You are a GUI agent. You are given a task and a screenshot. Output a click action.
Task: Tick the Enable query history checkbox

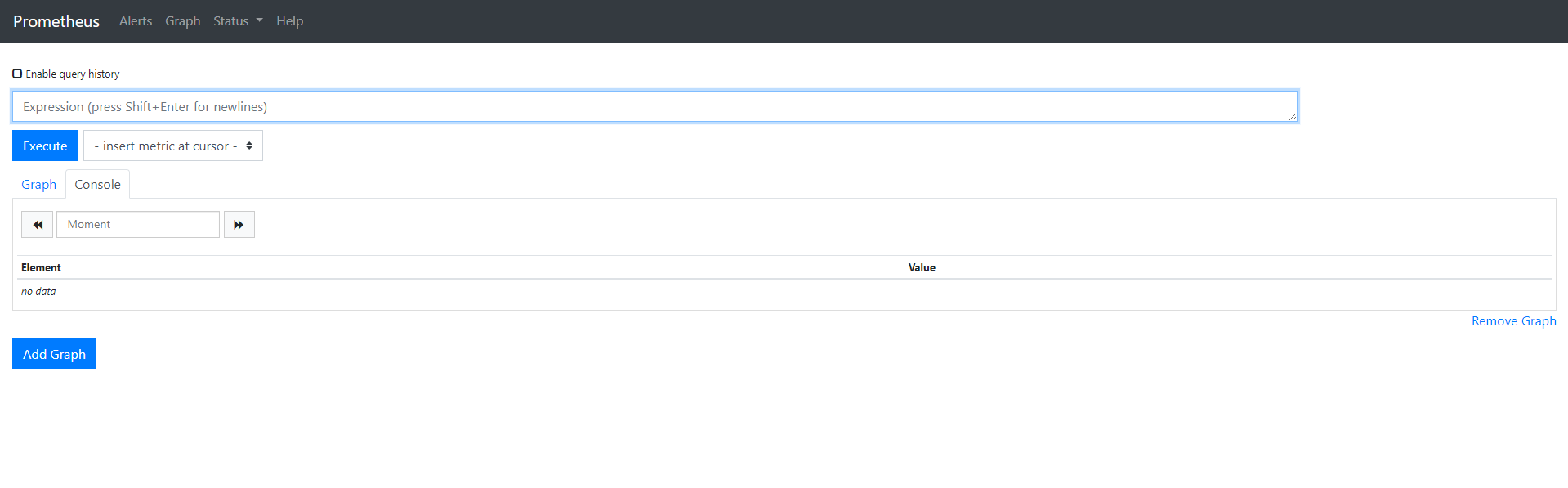click(x=17, y=74)
